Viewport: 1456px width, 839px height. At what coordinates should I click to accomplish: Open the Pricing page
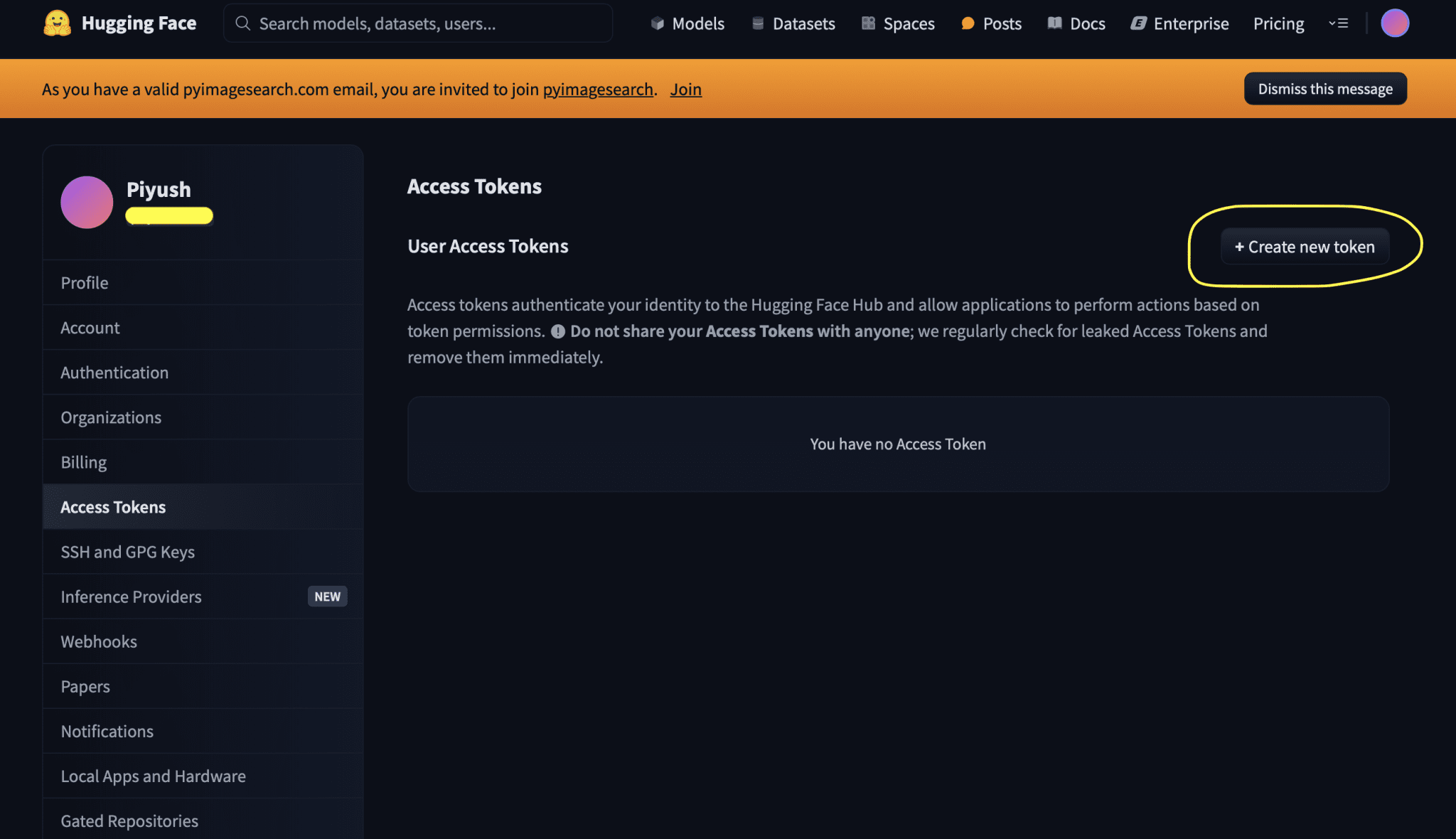click(1278, 23)
